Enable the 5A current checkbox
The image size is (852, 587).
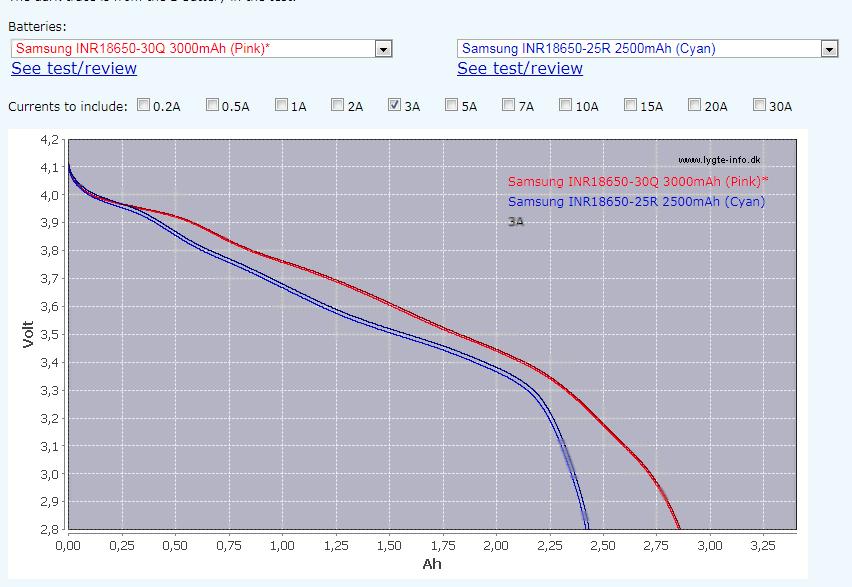point(452,105)
